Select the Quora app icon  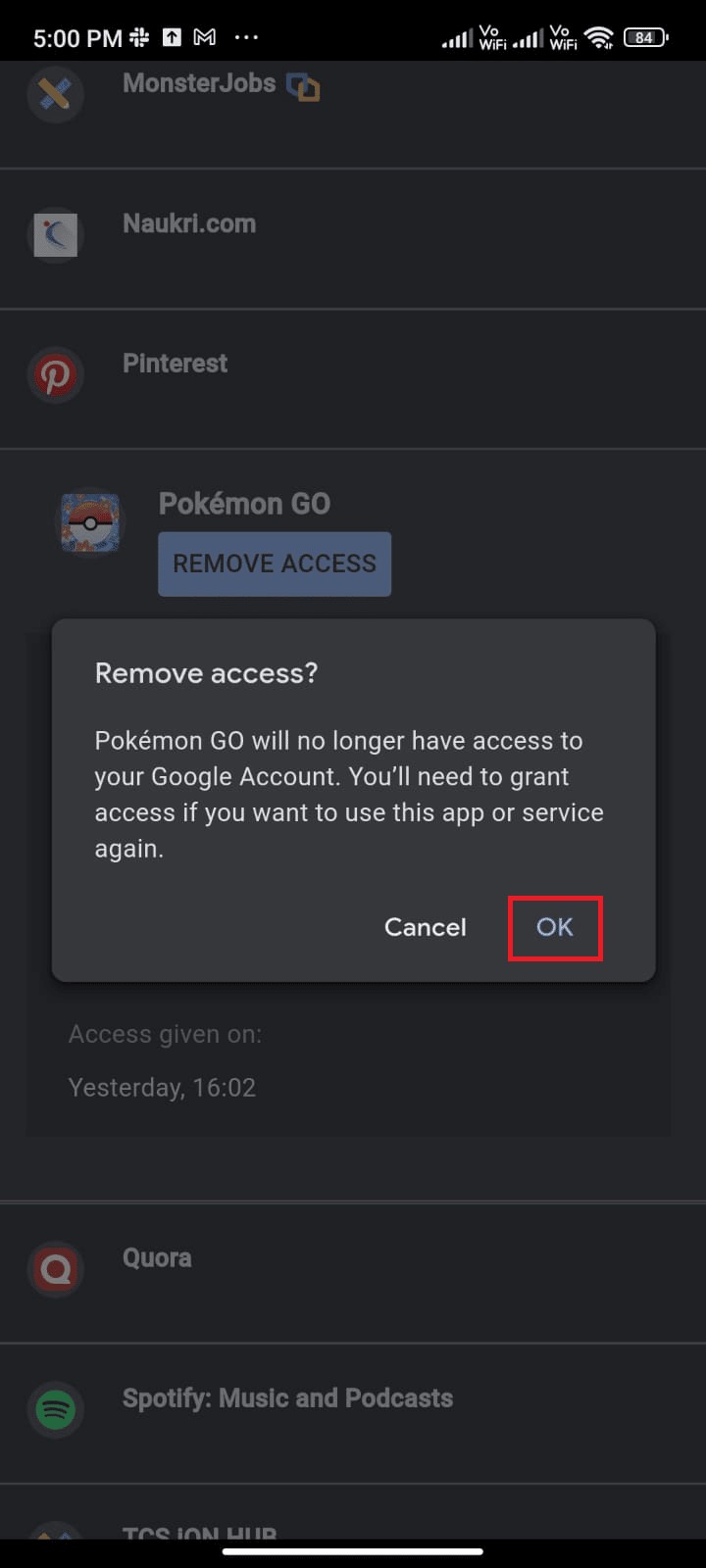[55, 1269]
